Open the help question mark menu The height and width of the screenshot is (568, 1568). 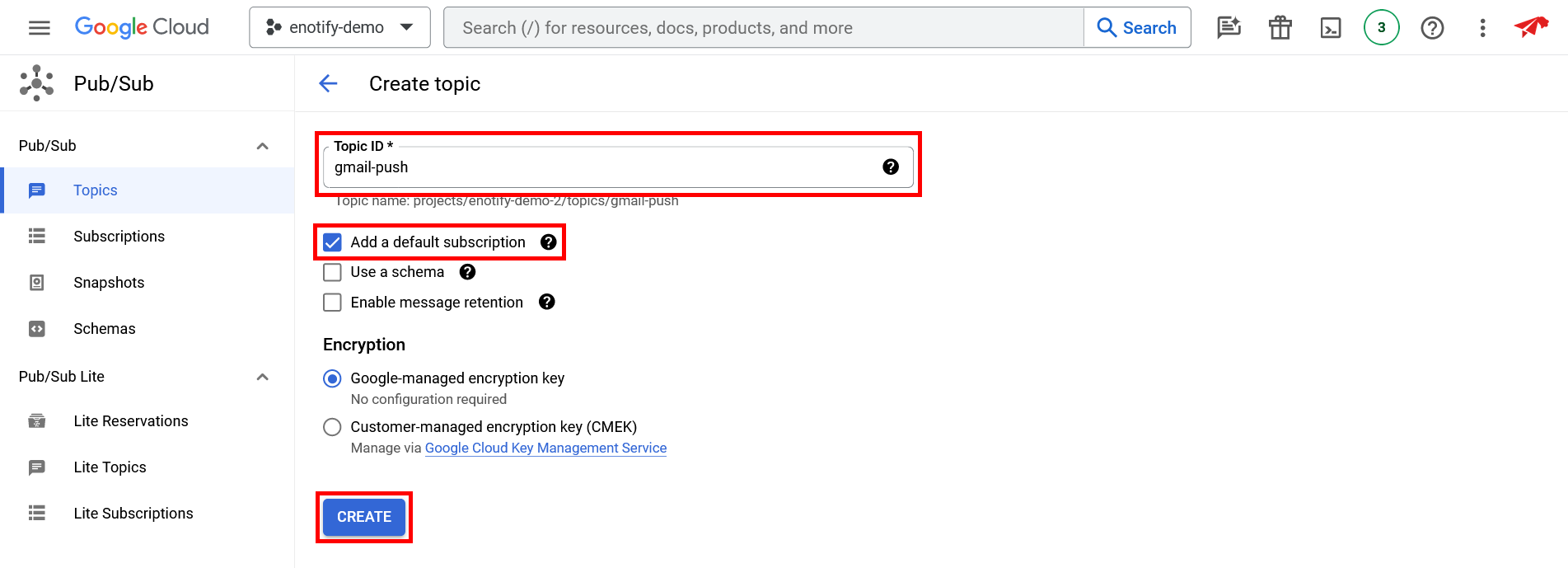[x=1432, y=28]
